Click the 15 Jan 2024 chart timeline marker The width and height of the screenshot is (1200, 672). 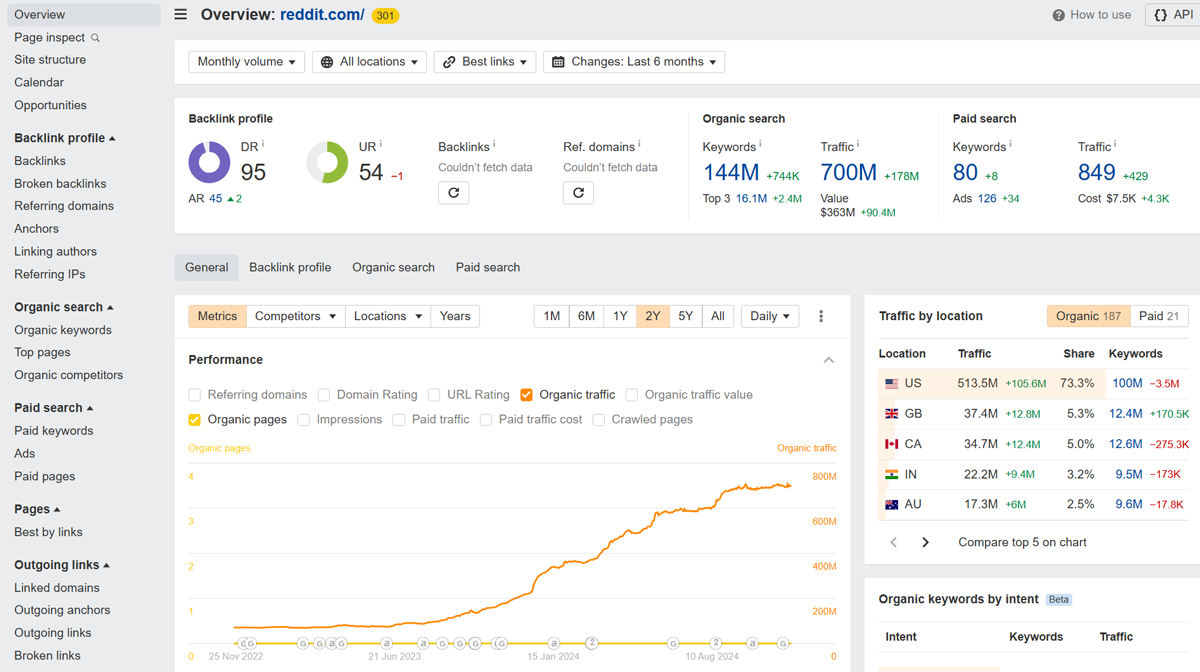click(x=554, y=643)
